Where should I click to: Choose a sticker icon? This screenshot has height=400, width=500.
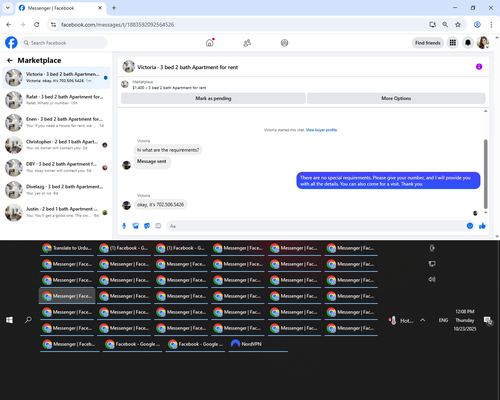[x=147, y=226]
